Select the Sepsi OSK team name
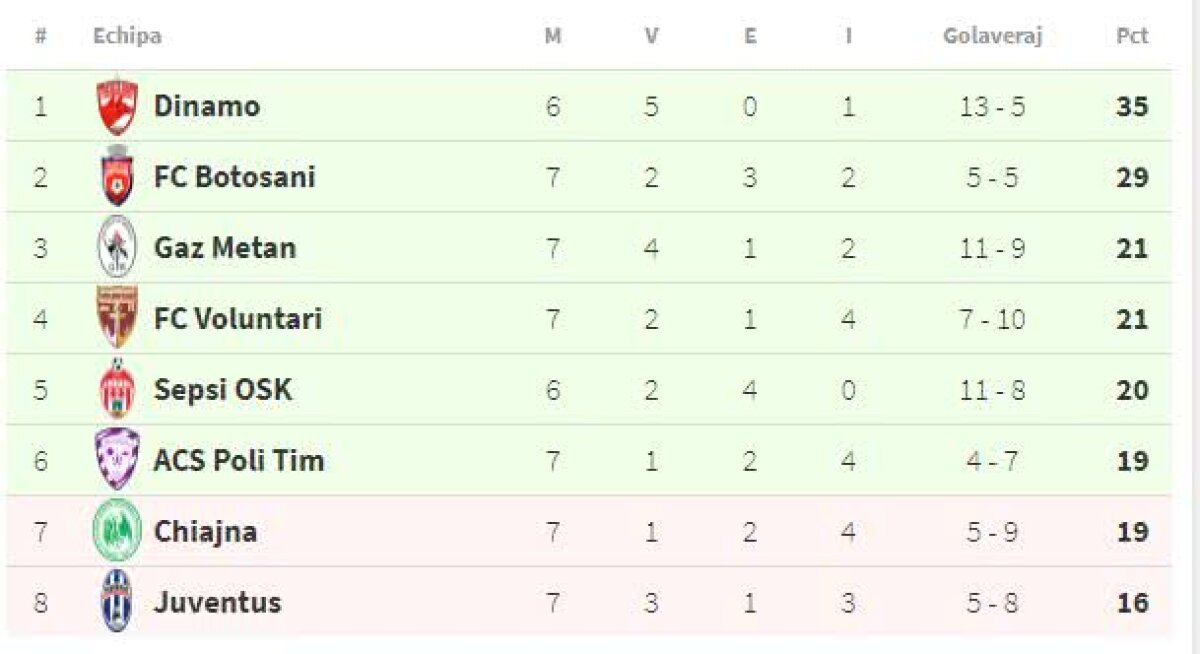 [x=223, y=390]
